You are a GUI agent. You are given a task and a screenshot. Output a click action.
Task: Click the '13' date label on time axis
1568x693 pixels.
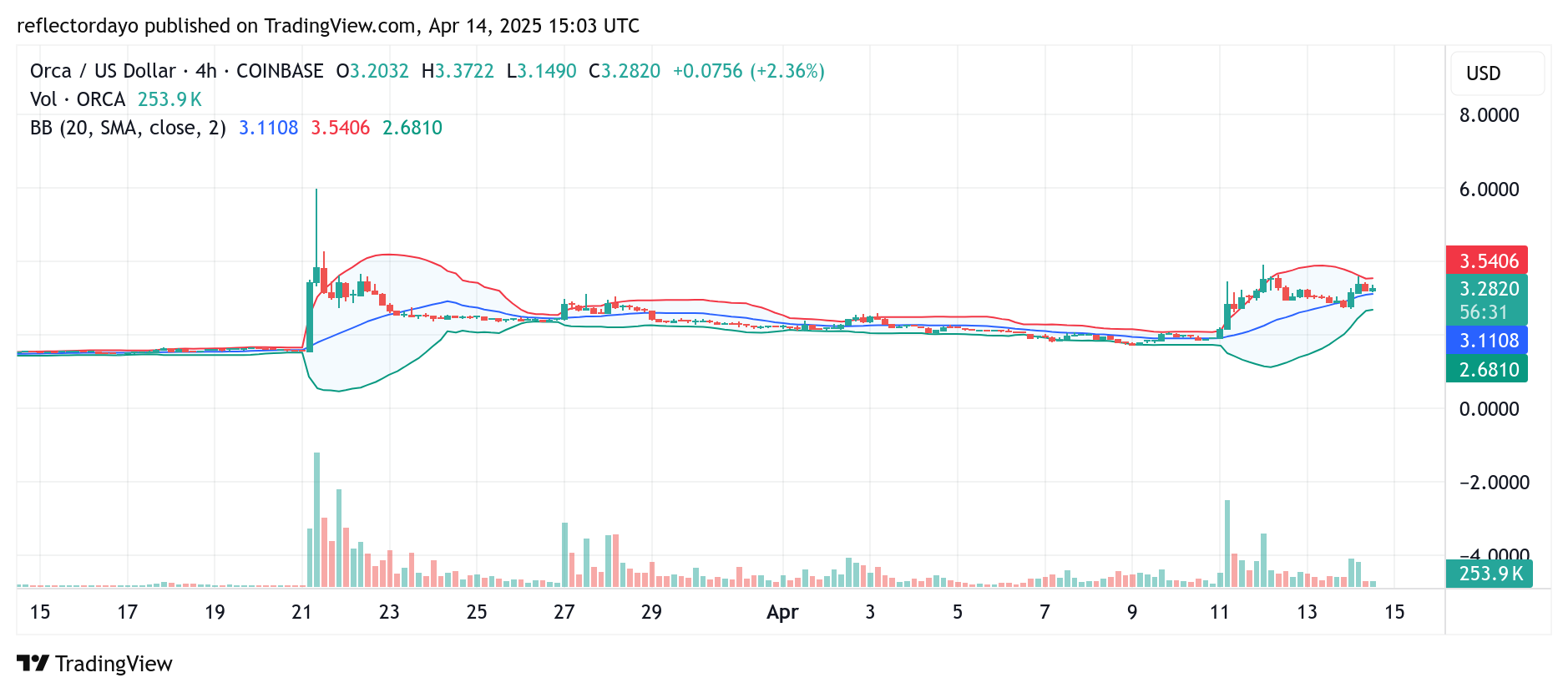1307,612
